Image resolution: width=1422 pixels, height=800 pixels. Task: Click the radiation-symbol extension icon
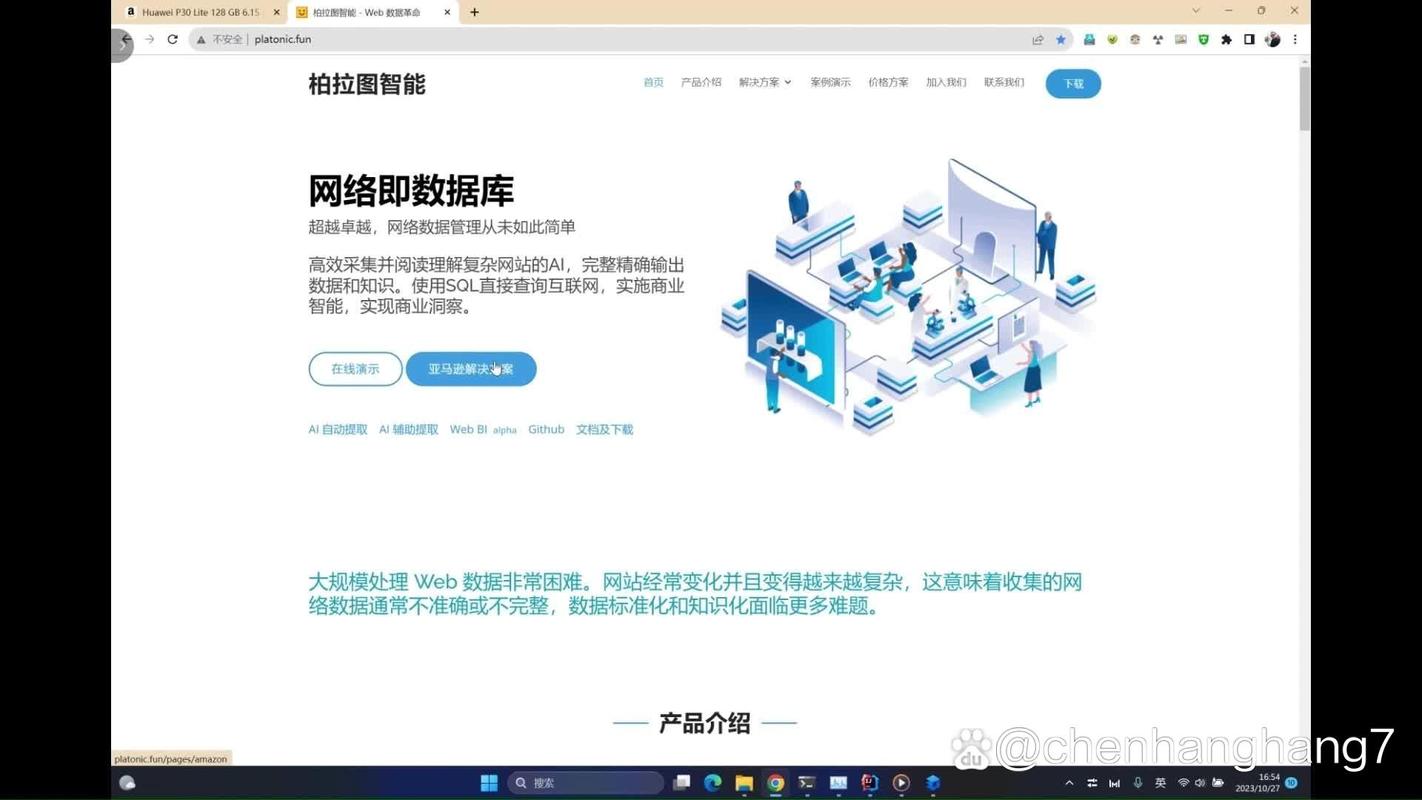point(1158,40)
